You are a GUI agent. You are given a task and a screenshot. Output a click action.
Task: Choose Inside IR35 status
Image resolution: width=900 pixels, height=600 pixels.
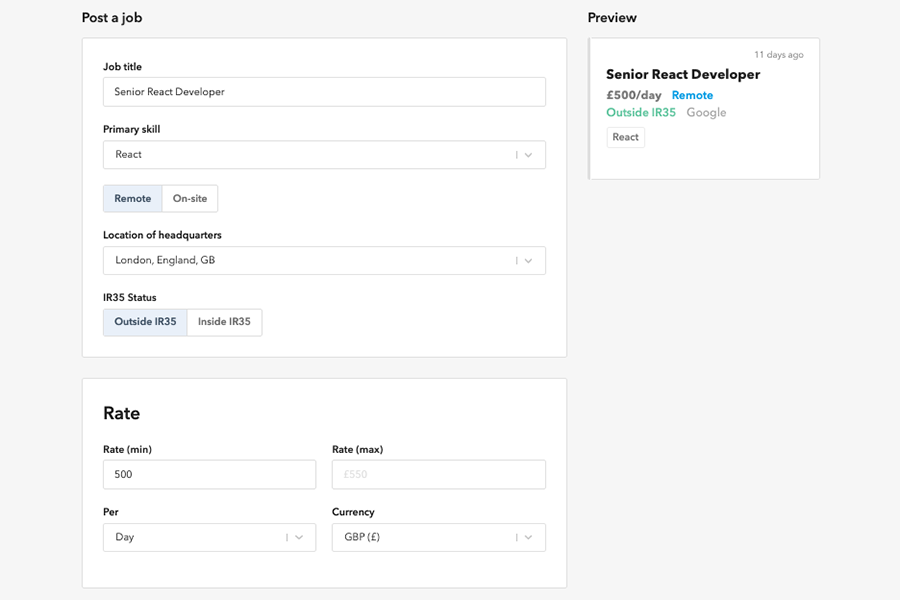(x=224, y=322)
